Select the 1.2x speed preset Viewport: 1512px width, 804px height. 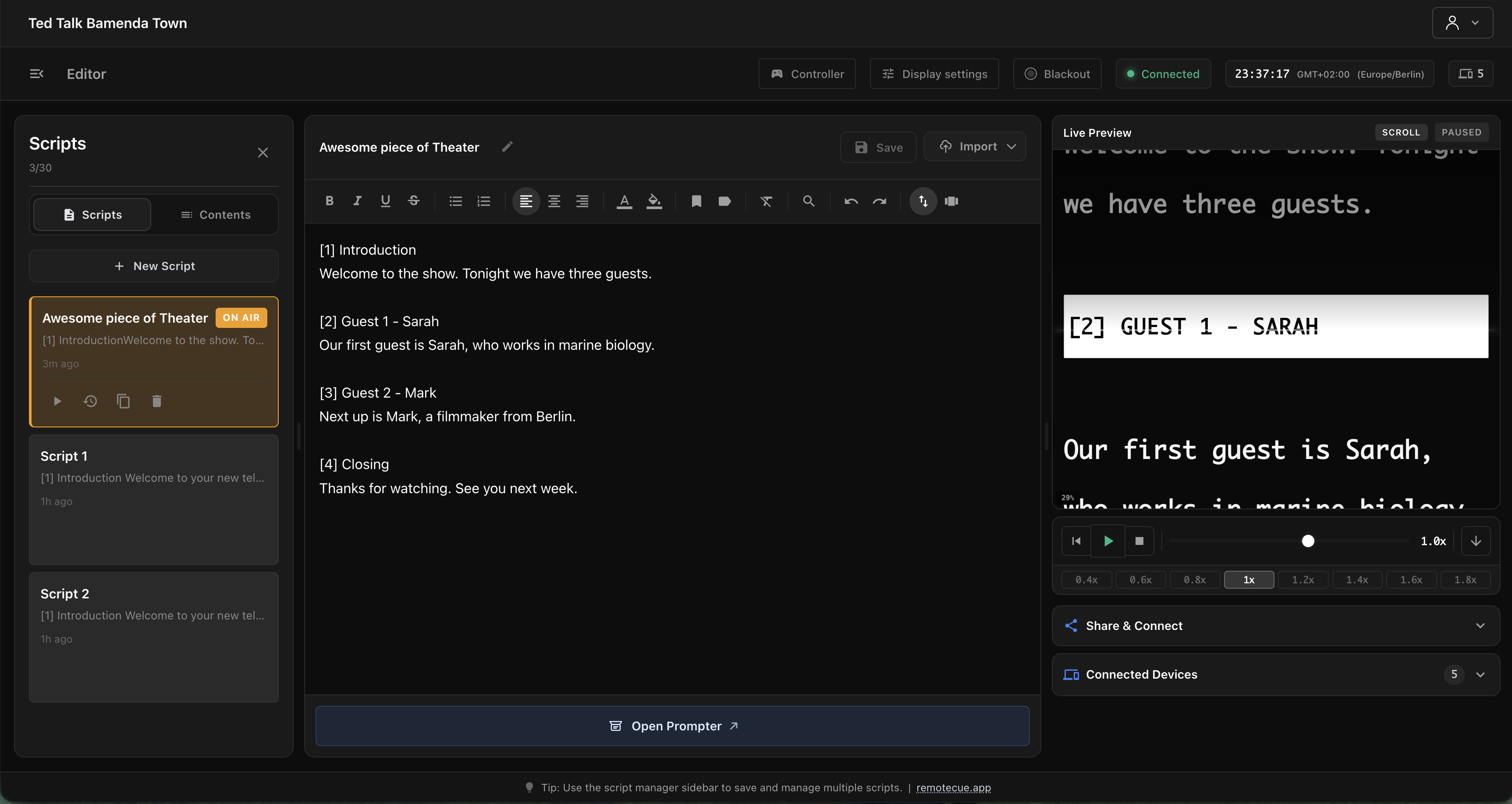[x=1303, y=580]
